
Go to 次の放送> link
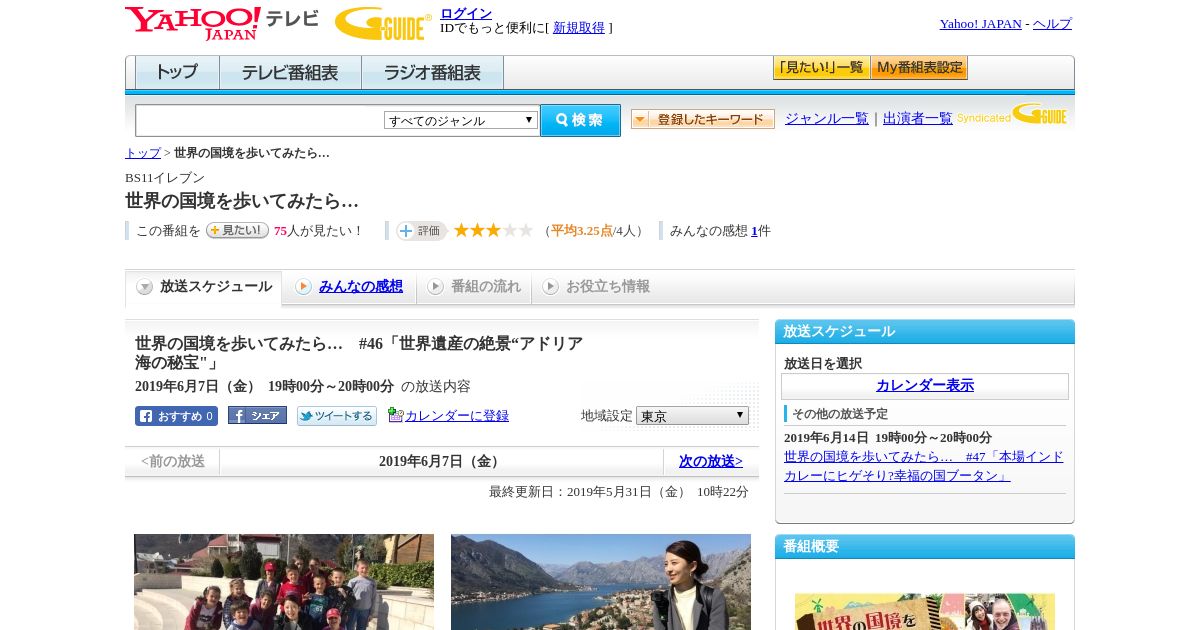tap(711, 461)
